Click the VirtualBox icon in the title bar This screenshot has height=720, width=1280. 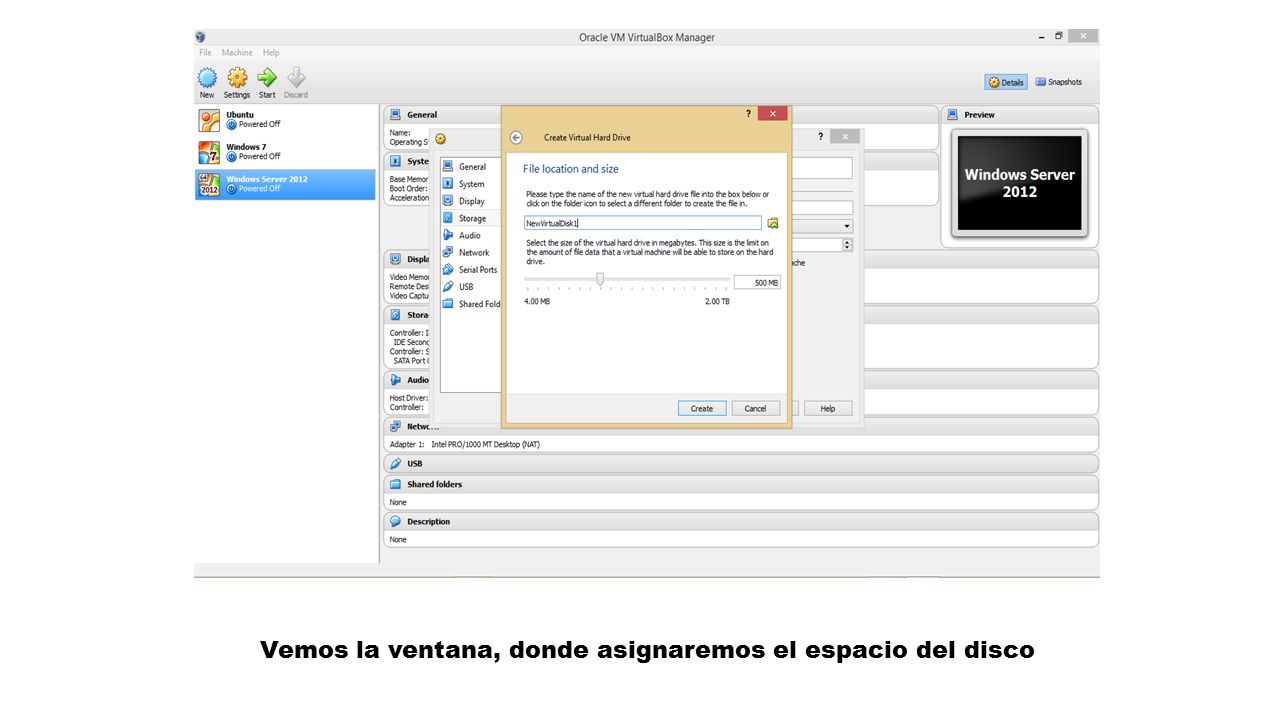pos(201,37)
